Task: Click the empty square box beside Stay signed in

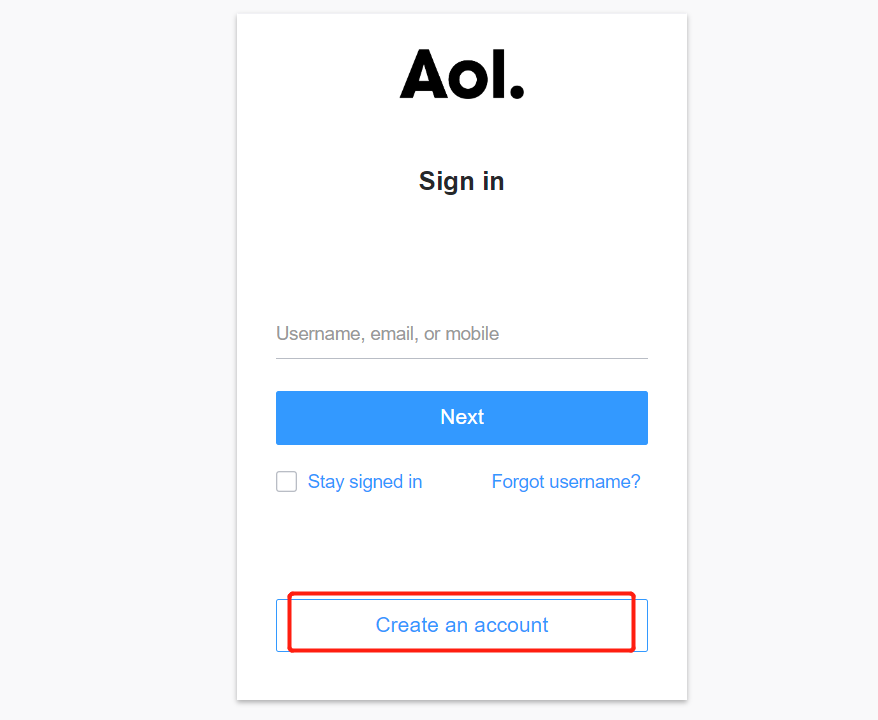Action: 287,482
